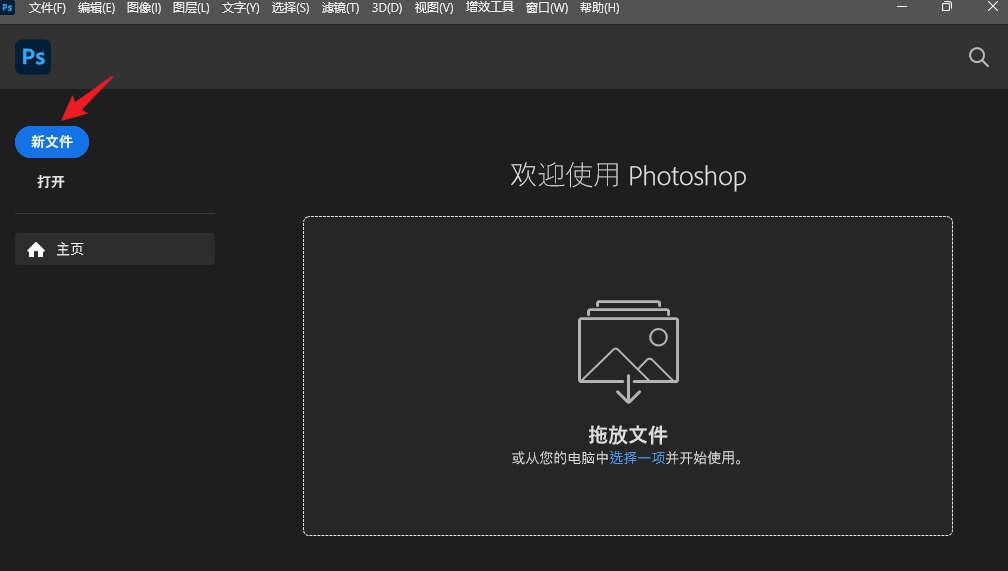The height and width of the screenshot is (571, 1008).
Task: Click the small Ps icon in the title bar
Action: (x=7, y=8)
